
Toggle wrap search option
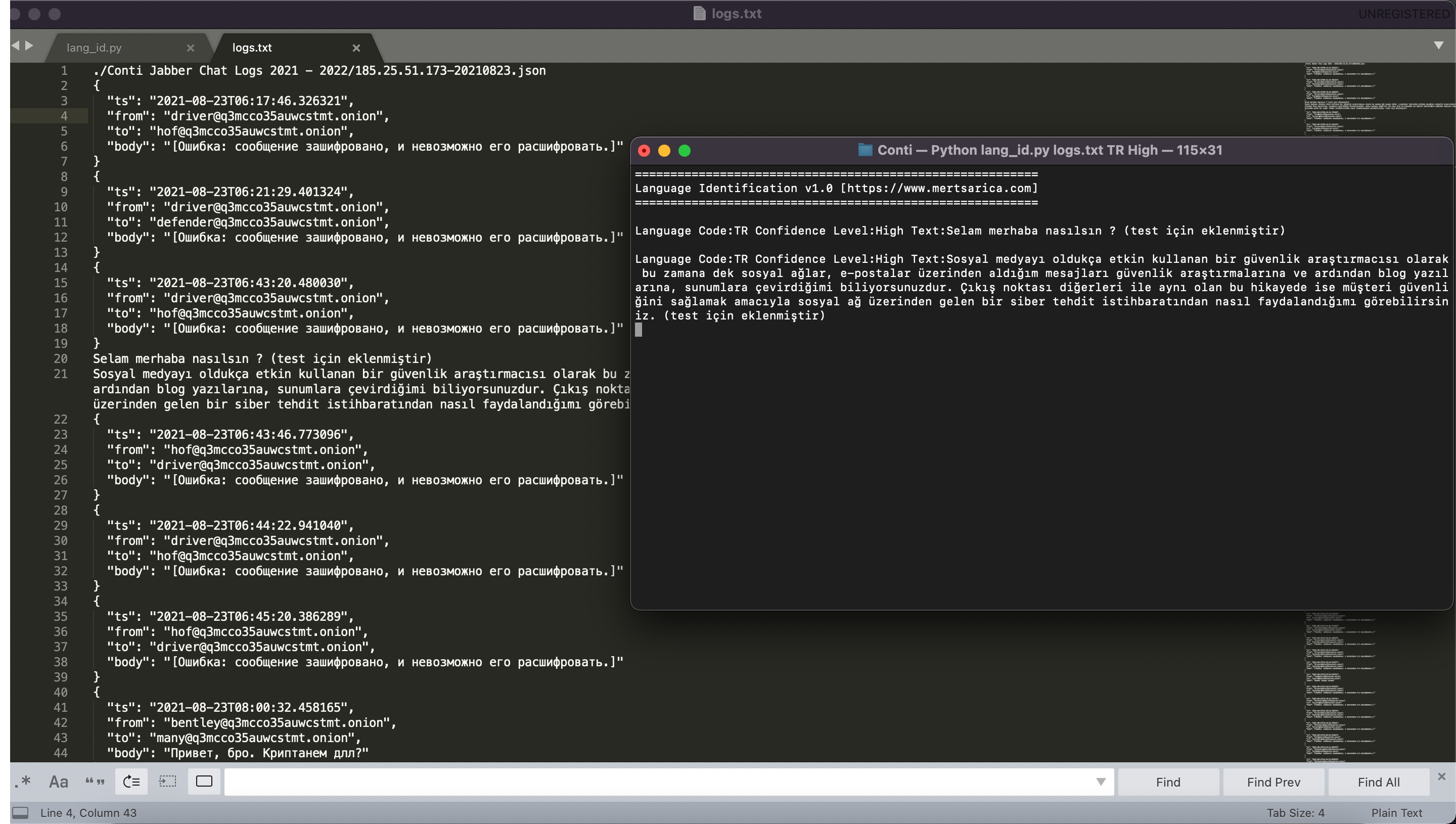[x=131, y=782]
